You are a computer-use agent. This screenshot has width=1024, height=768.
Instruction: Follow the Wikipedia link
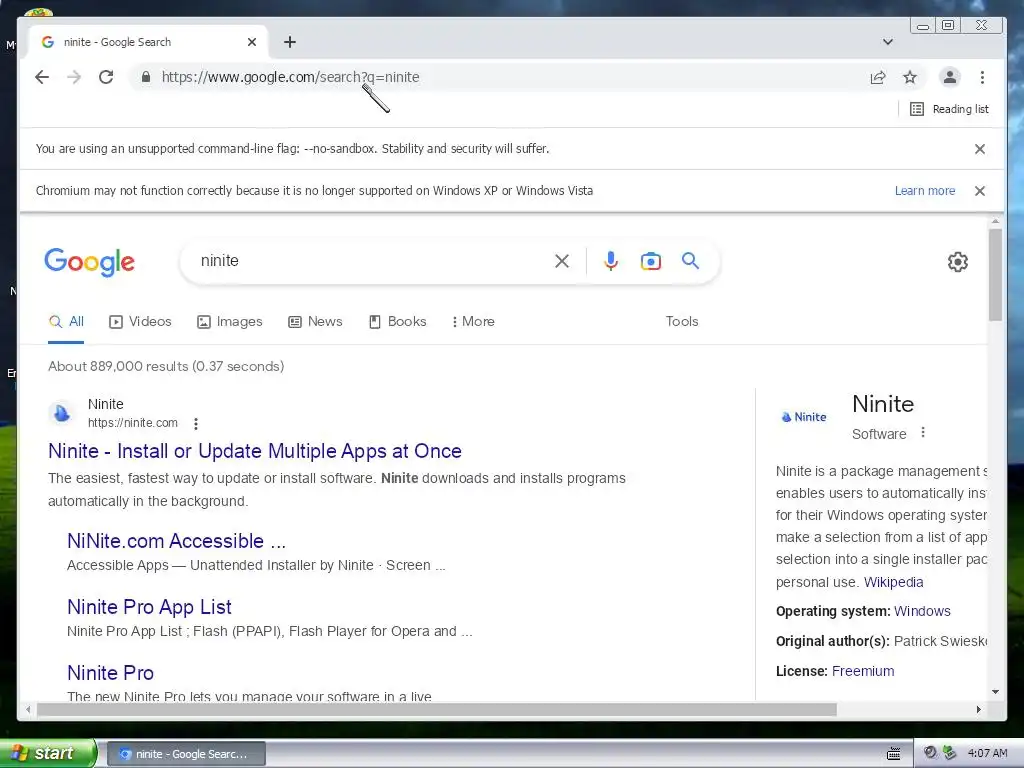pos(893,582)
